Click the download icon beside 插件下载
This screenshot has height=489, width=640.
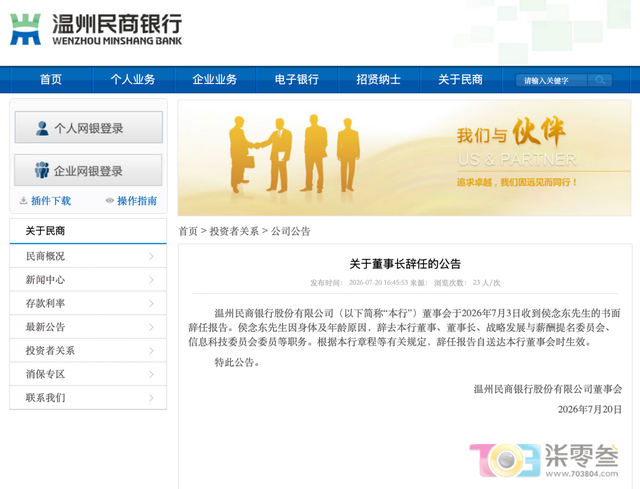coord(24,200)
